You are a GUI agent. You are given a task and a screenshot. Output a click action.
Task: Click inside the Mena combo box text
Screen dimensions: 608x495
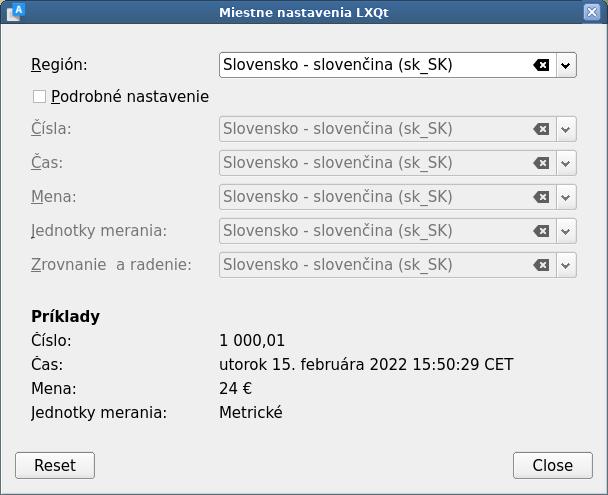(x=375, y=197)
